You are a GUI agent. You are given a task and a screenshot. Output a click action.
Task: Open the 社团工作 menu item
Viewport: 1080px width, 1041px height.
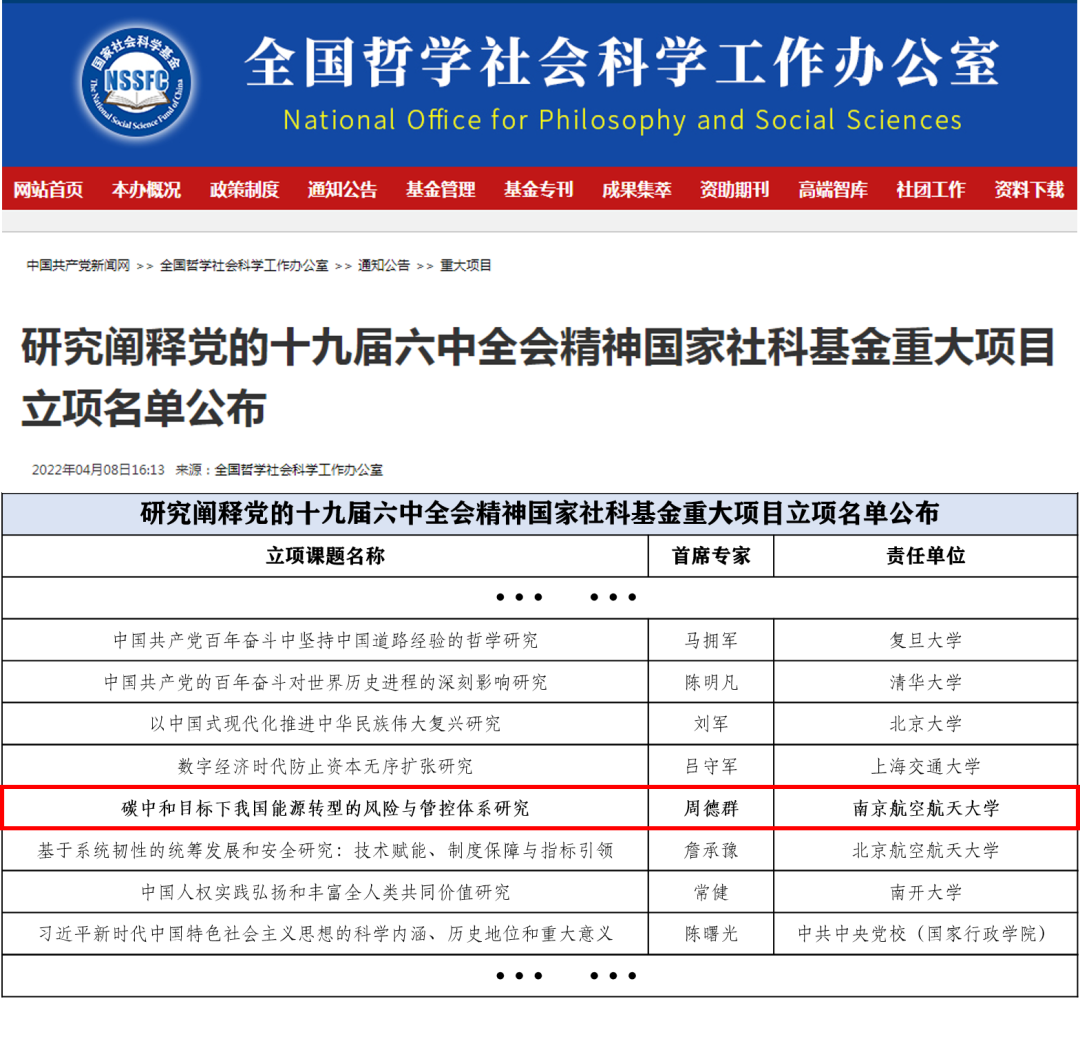click(x=931, y=189)
